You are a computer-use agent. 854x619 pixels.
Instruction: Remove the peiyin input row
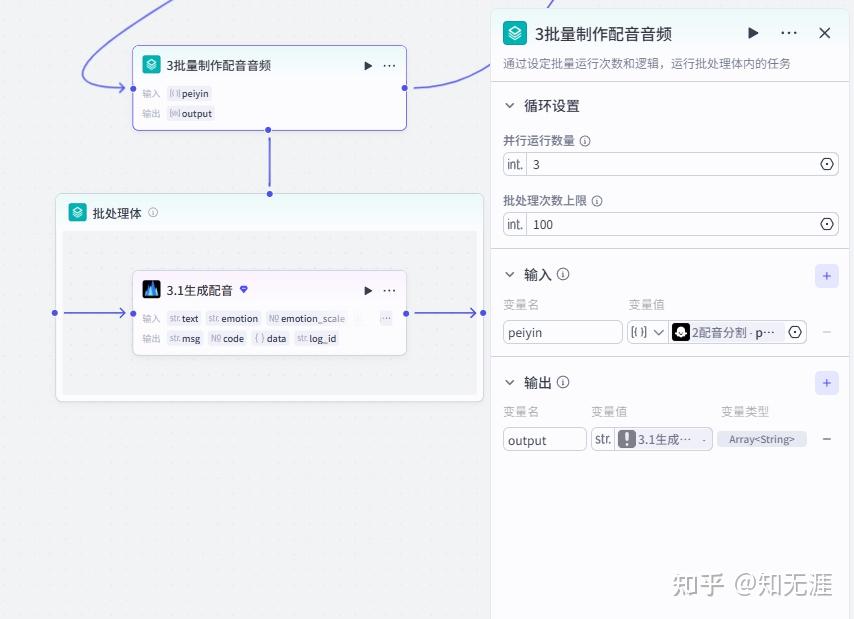tap(826, 332)
